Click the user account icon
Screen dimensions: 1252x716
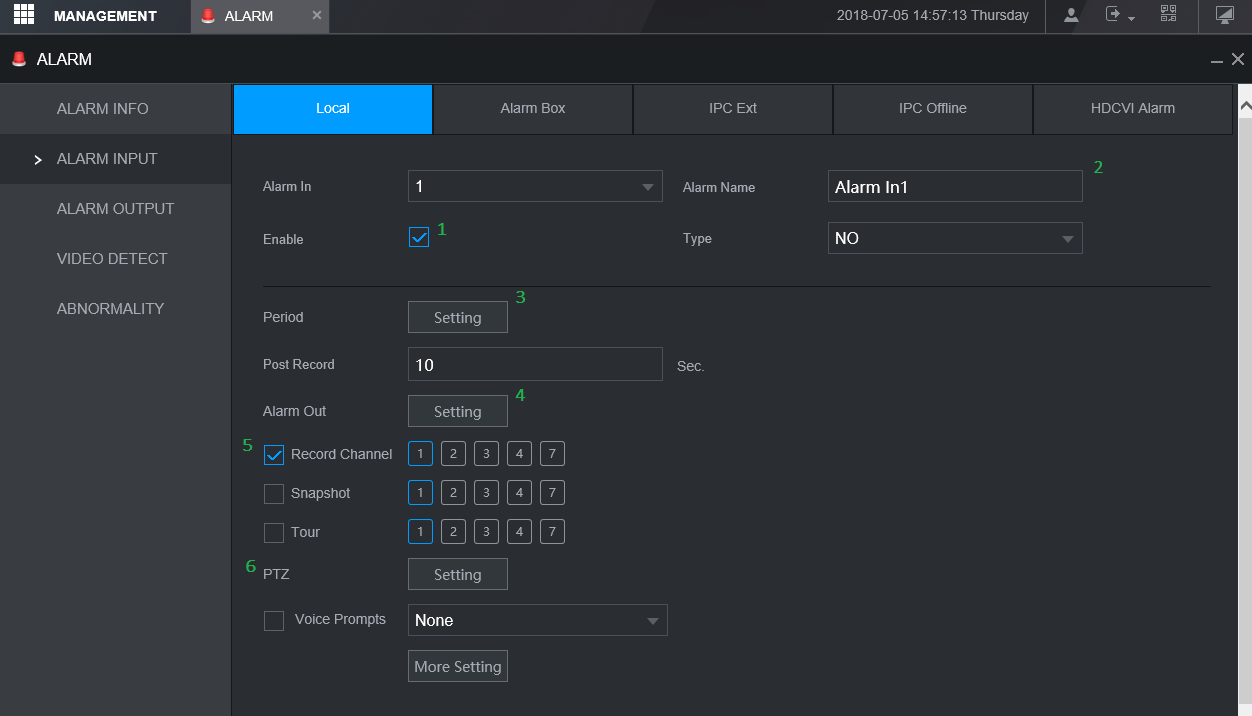click(1071, 15)
